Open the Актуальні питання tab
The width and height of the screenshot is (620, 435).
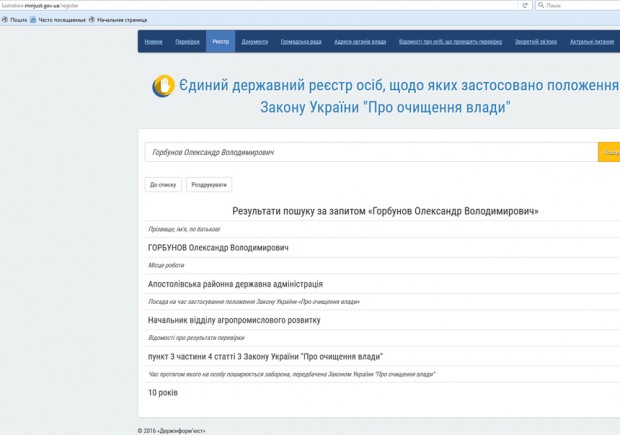[x=593, y=42]
